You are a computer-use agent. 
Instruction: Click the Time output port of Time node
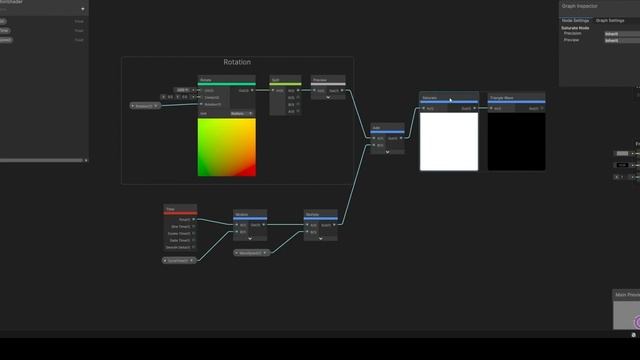[194, 219]
